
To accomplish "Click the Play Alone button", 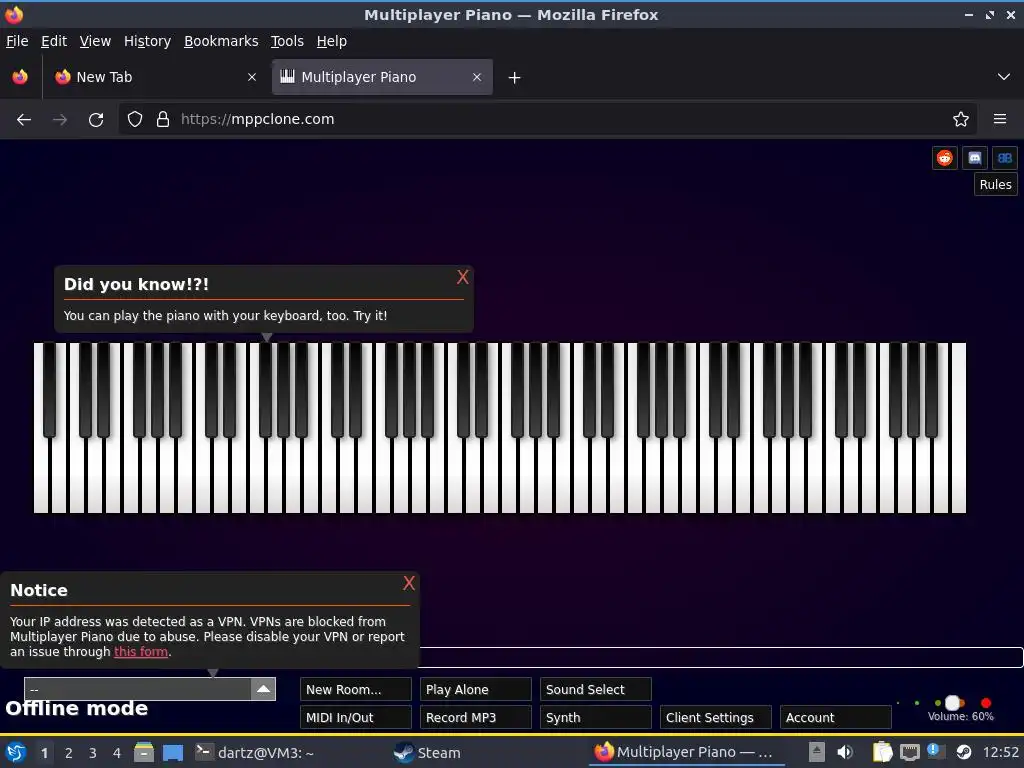I will (x=475, y=690).
